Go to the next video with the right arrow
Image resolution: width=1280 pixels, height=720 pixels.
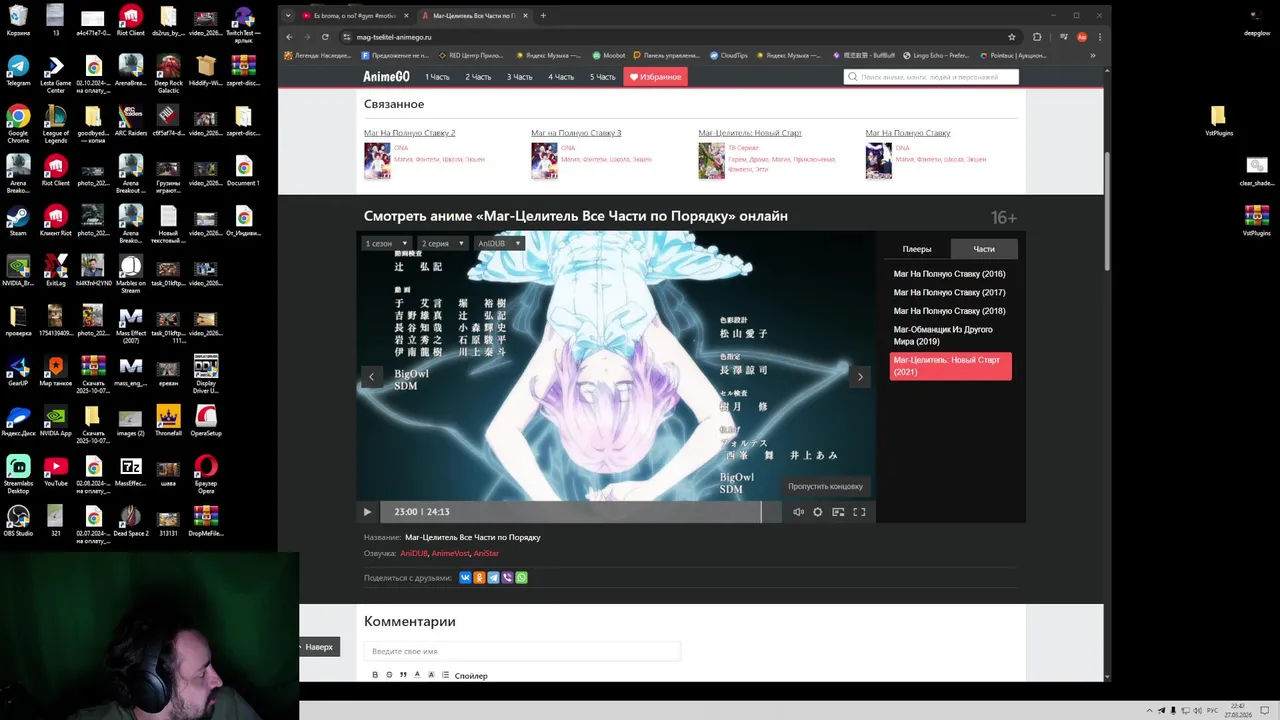click(x=860, y=377)
